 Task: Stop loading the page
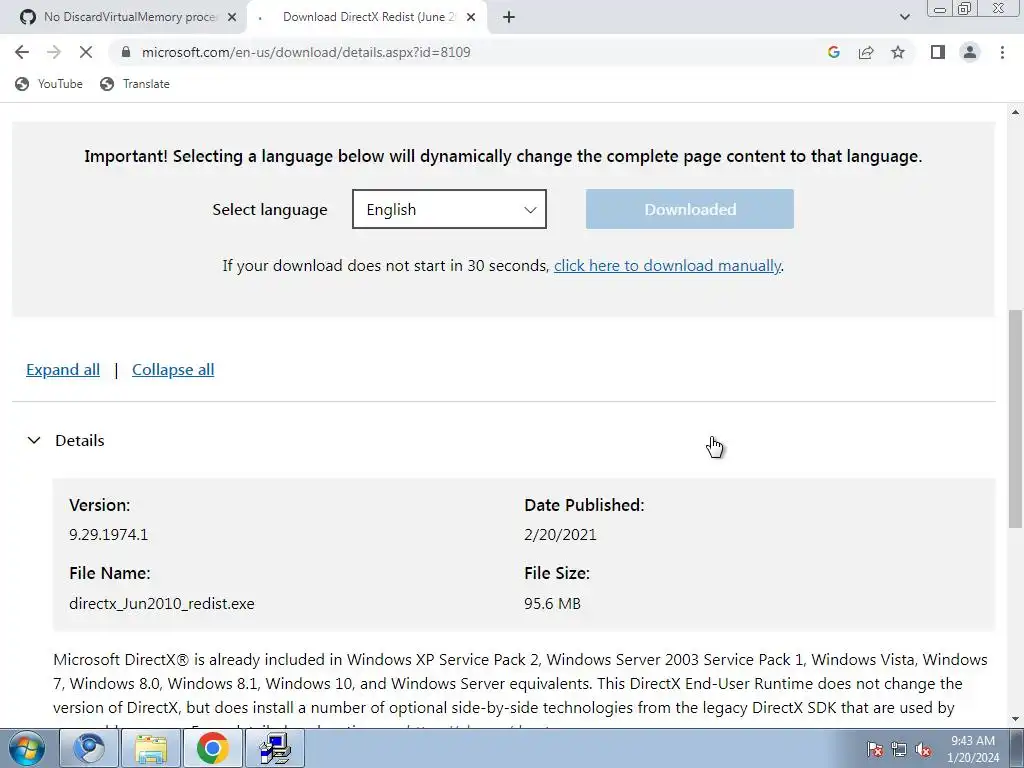(x=86, y=52)
